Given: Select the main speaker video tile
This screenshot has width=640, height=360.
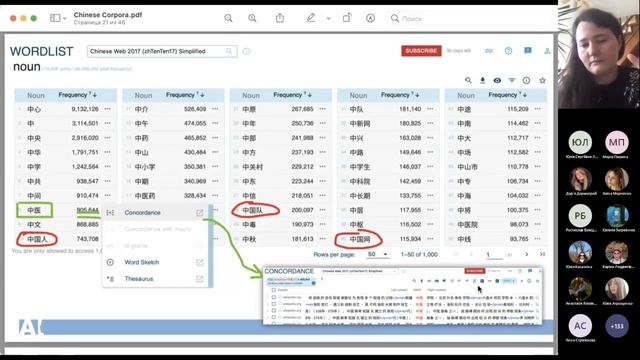Looking at the screenshot, I should (x=599, y=54).
